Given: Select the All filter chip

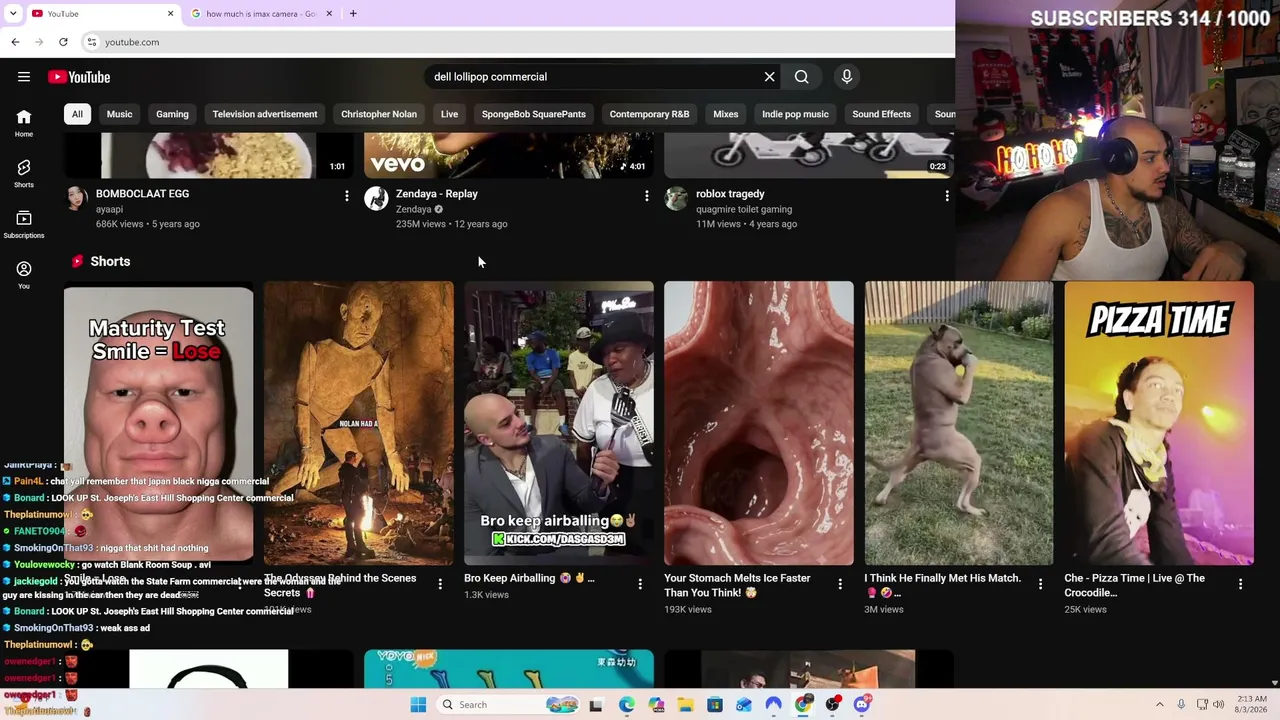Looking at the screenshot, I should (x=77, y=114).
